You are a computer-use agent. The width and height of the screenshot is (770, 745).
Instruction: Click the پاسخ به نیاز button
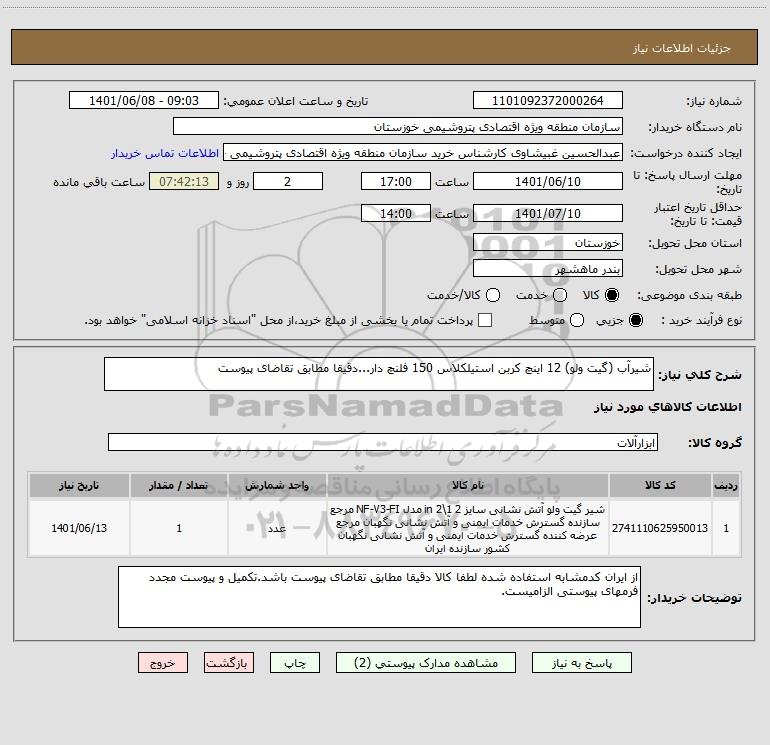click(x=582, y=663)
